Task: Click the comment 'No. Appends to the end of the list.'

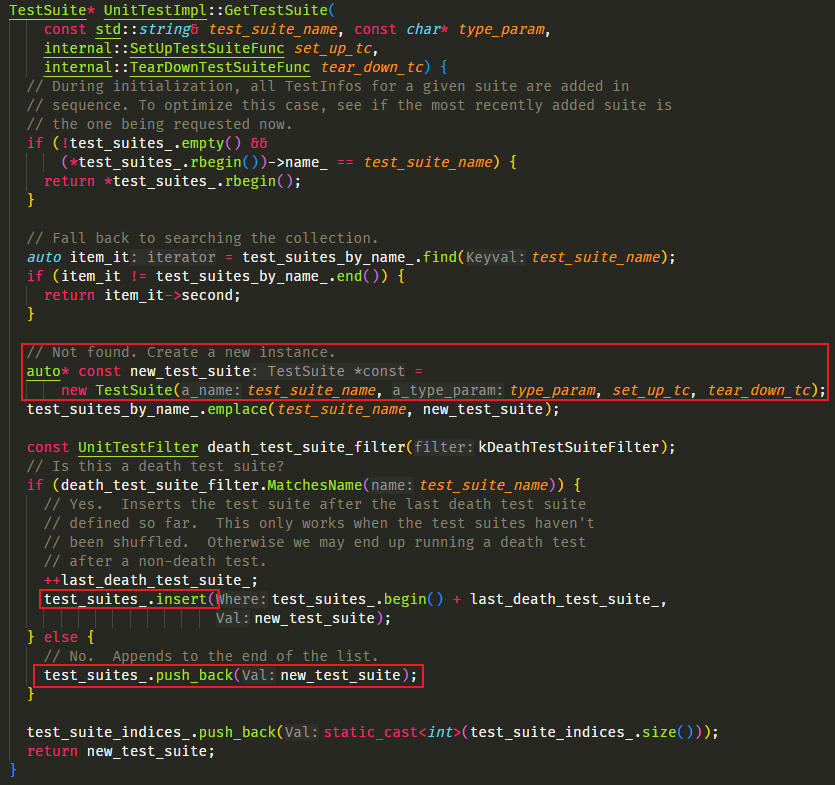Action: (211, 656)
